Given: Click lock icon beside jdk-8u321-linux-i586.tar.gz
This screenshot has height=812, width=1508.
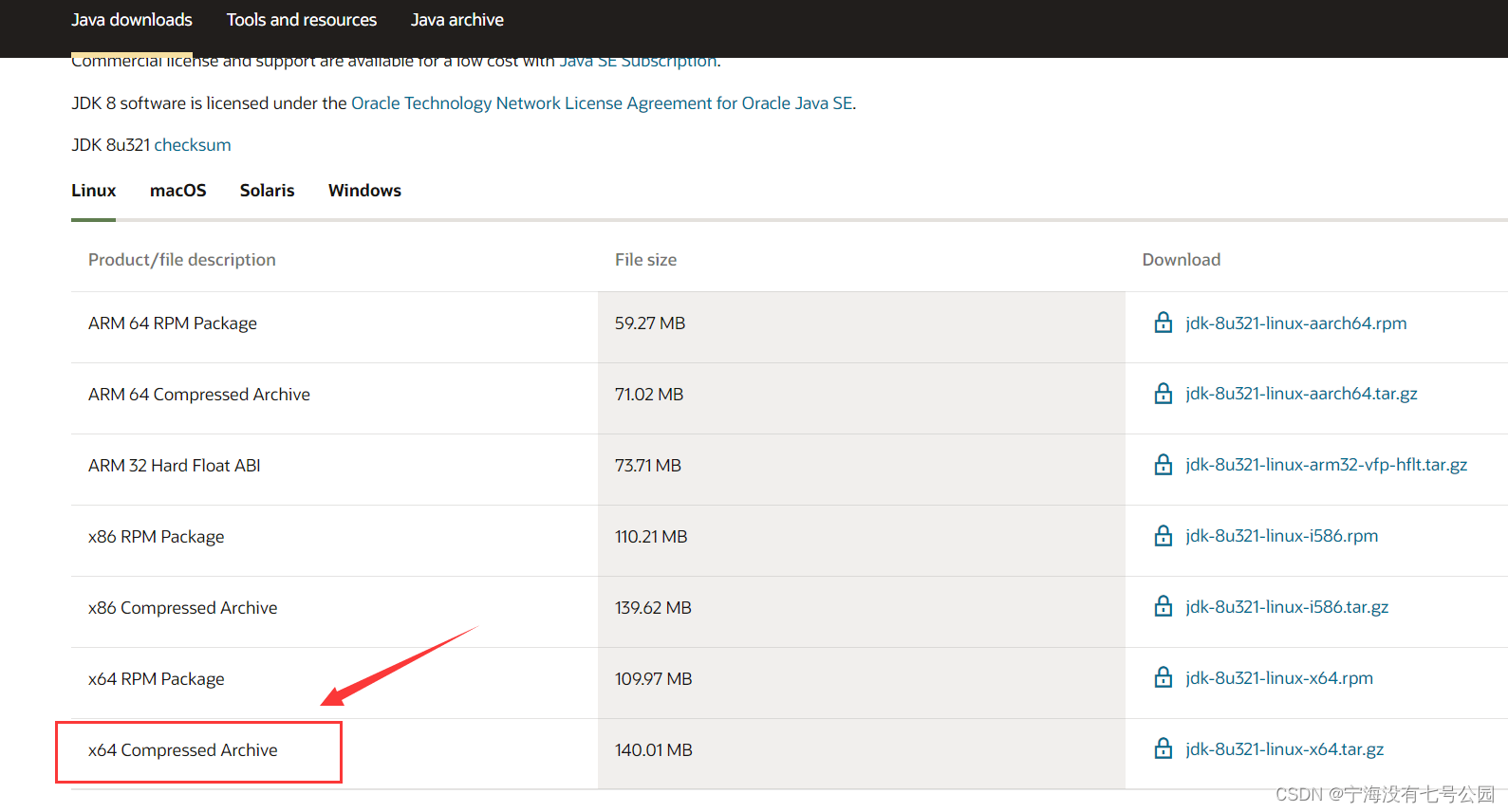Looking at the screenshot, I should click(x=1163, y=606).
